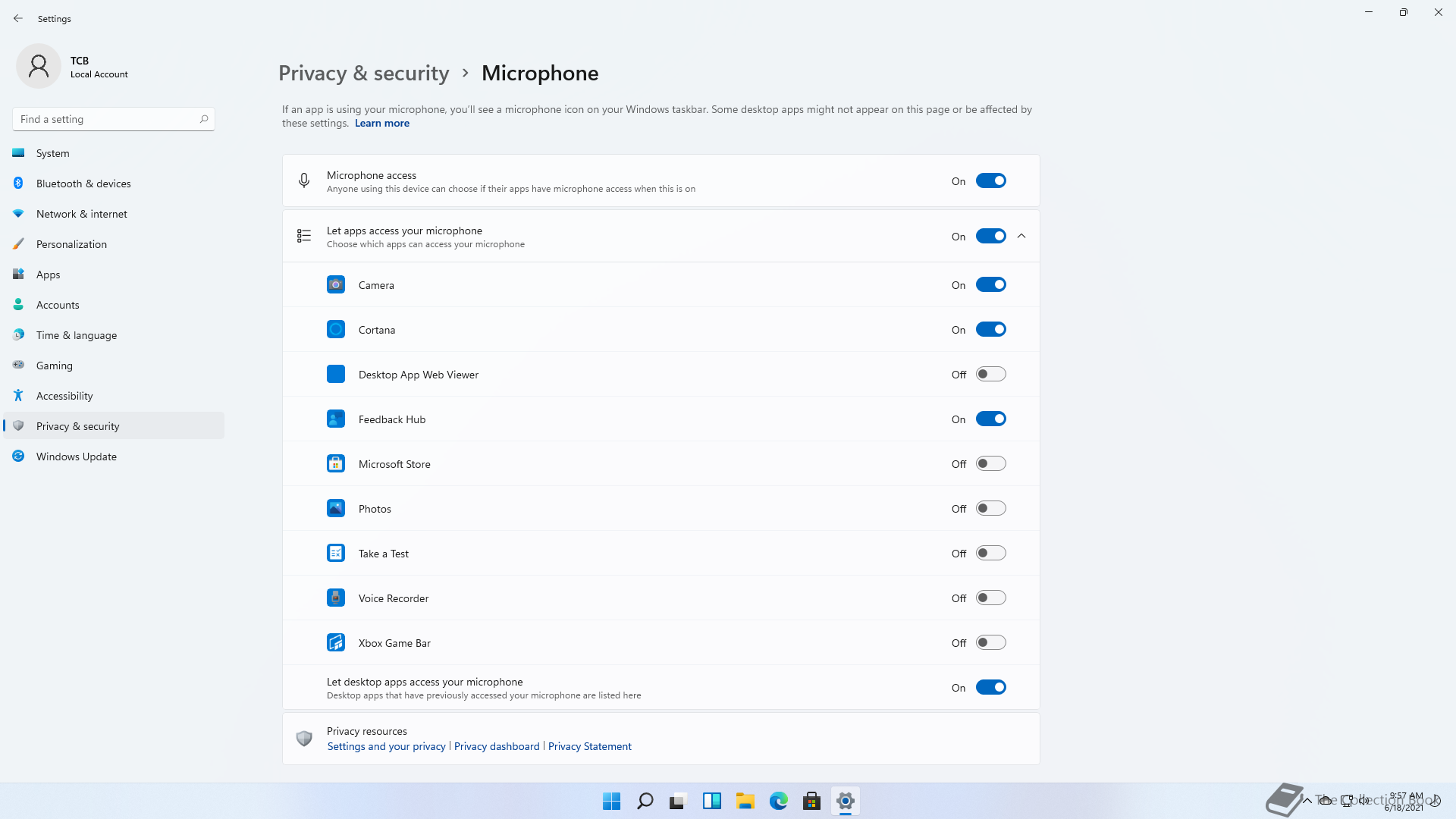Click the Photos app icon

(x=336, y=508)
